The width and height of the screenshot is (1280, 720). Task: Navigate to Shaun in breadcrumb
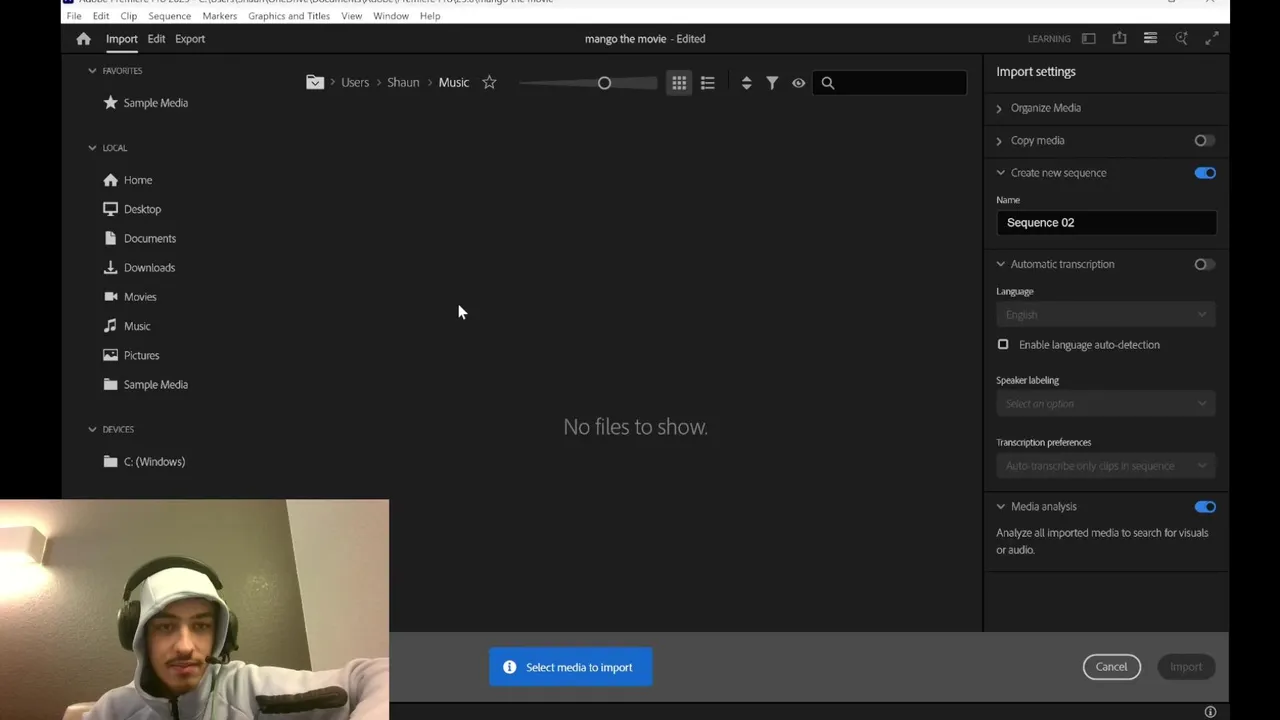point(403,83)
